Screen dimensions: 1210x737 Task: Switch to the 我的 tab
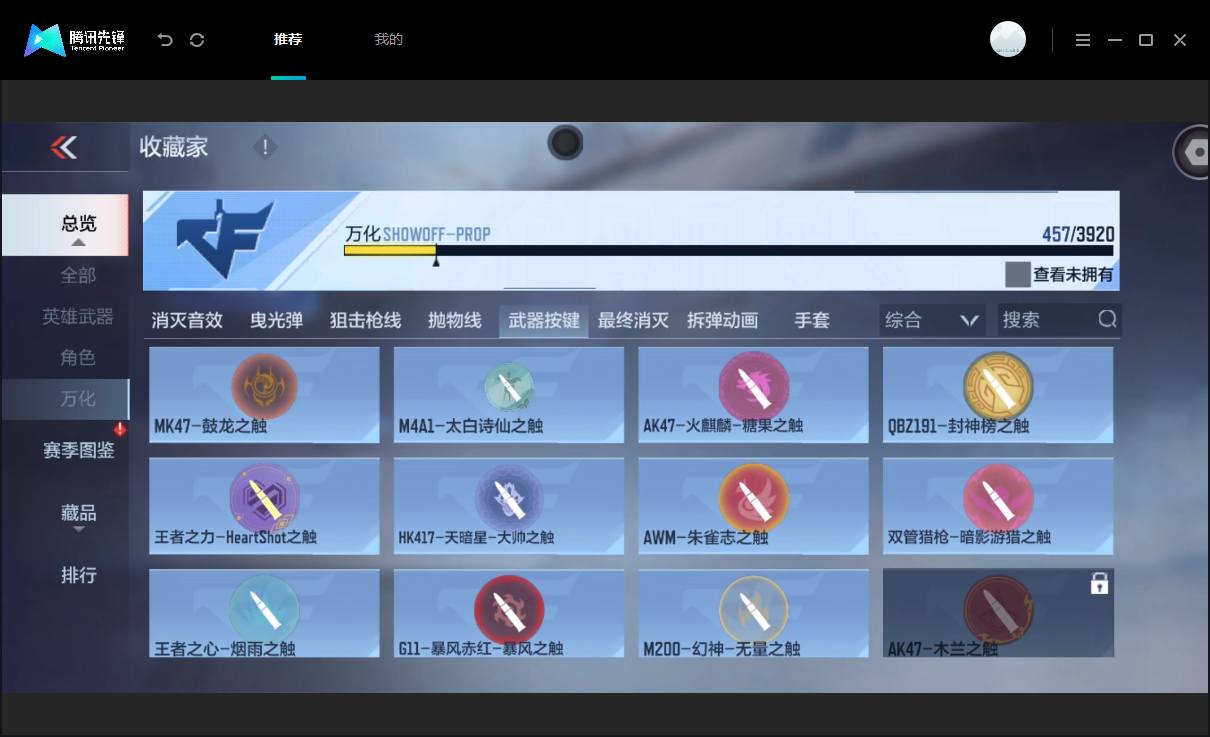[x=388, y=40]
